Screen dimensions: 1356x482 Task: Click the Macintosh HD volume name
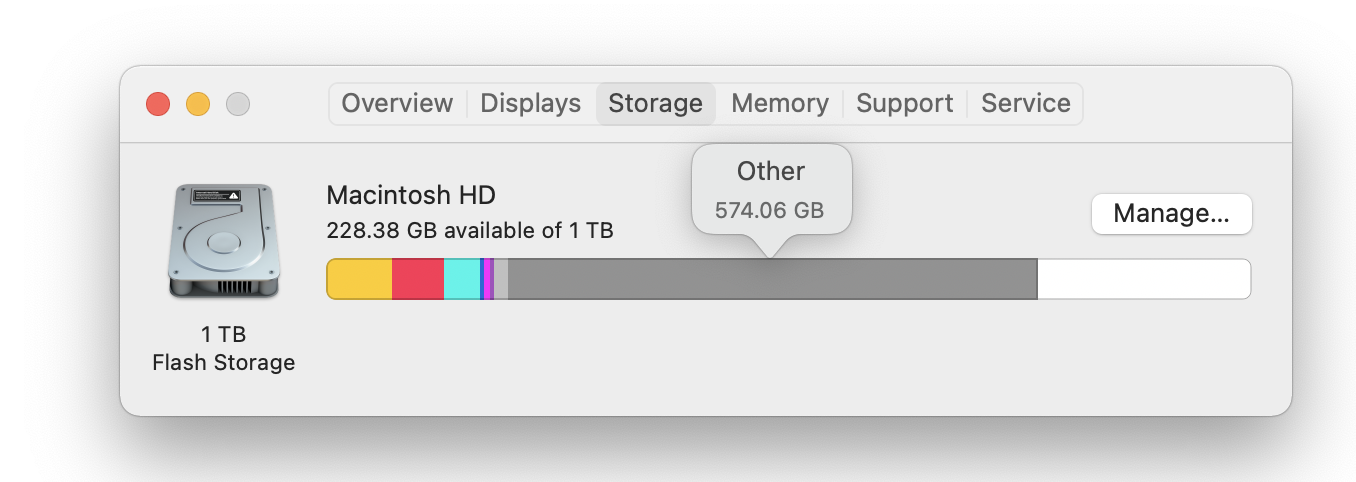click(x=411, y=195)
